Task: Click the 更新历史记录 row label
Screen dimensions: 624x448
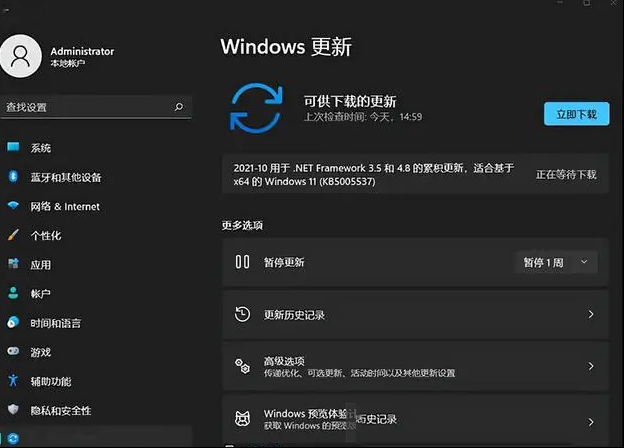Action: coord(294,315)
